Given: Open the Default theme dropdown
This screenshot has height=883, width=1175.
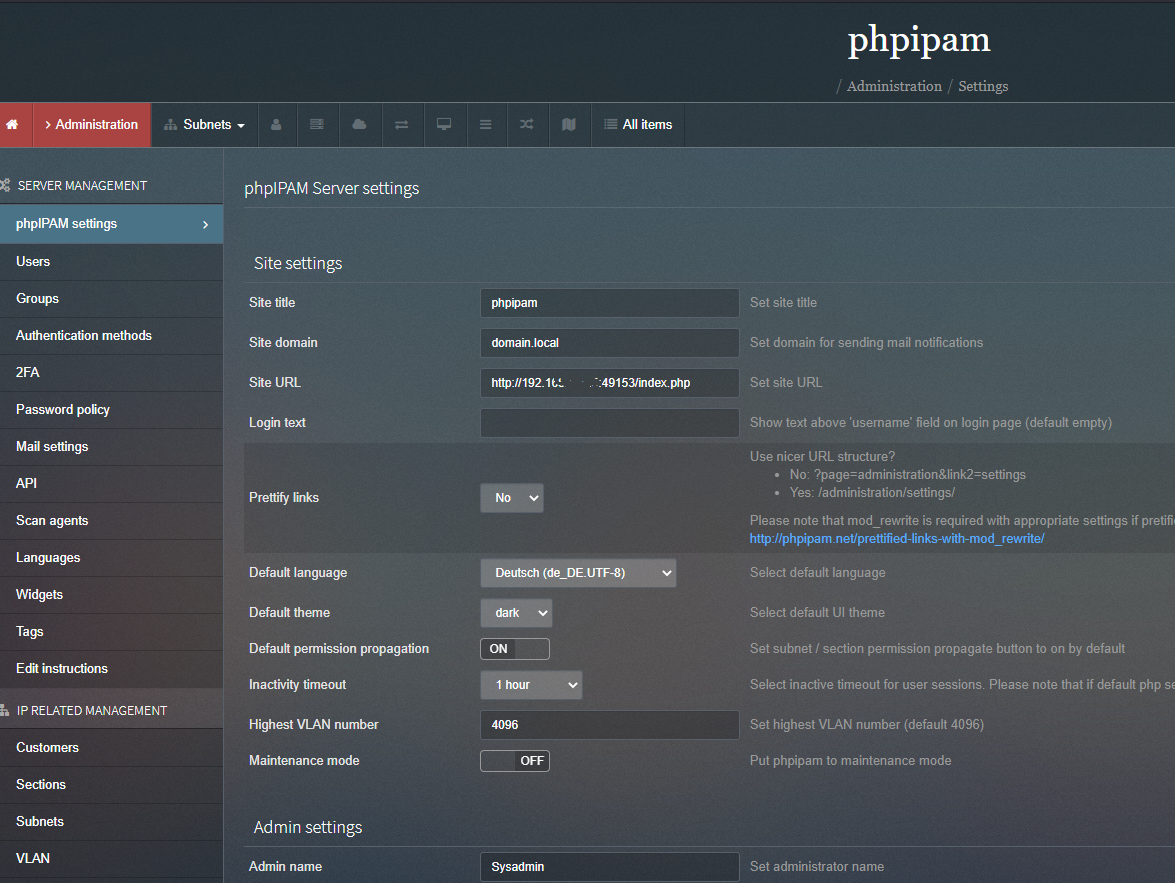Looking at the screenshot, I should (516, 613).
